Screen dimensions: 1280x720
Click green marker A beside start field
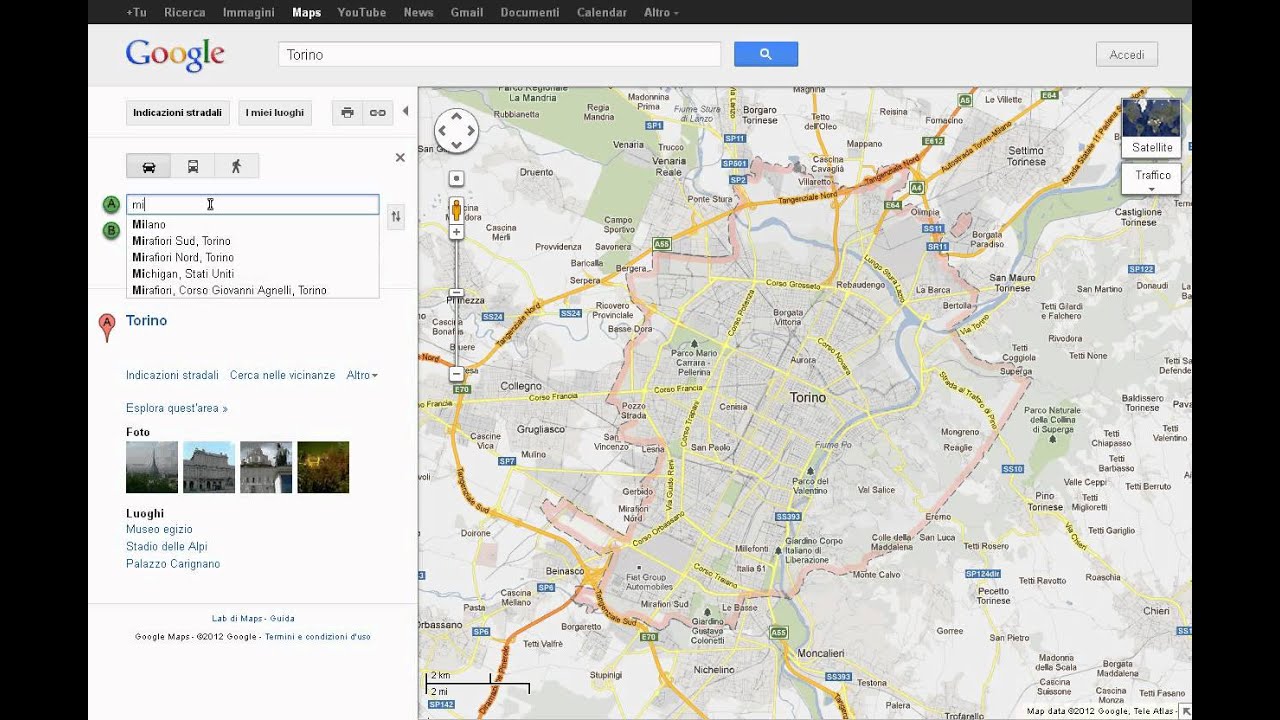[x=111, y=204]
